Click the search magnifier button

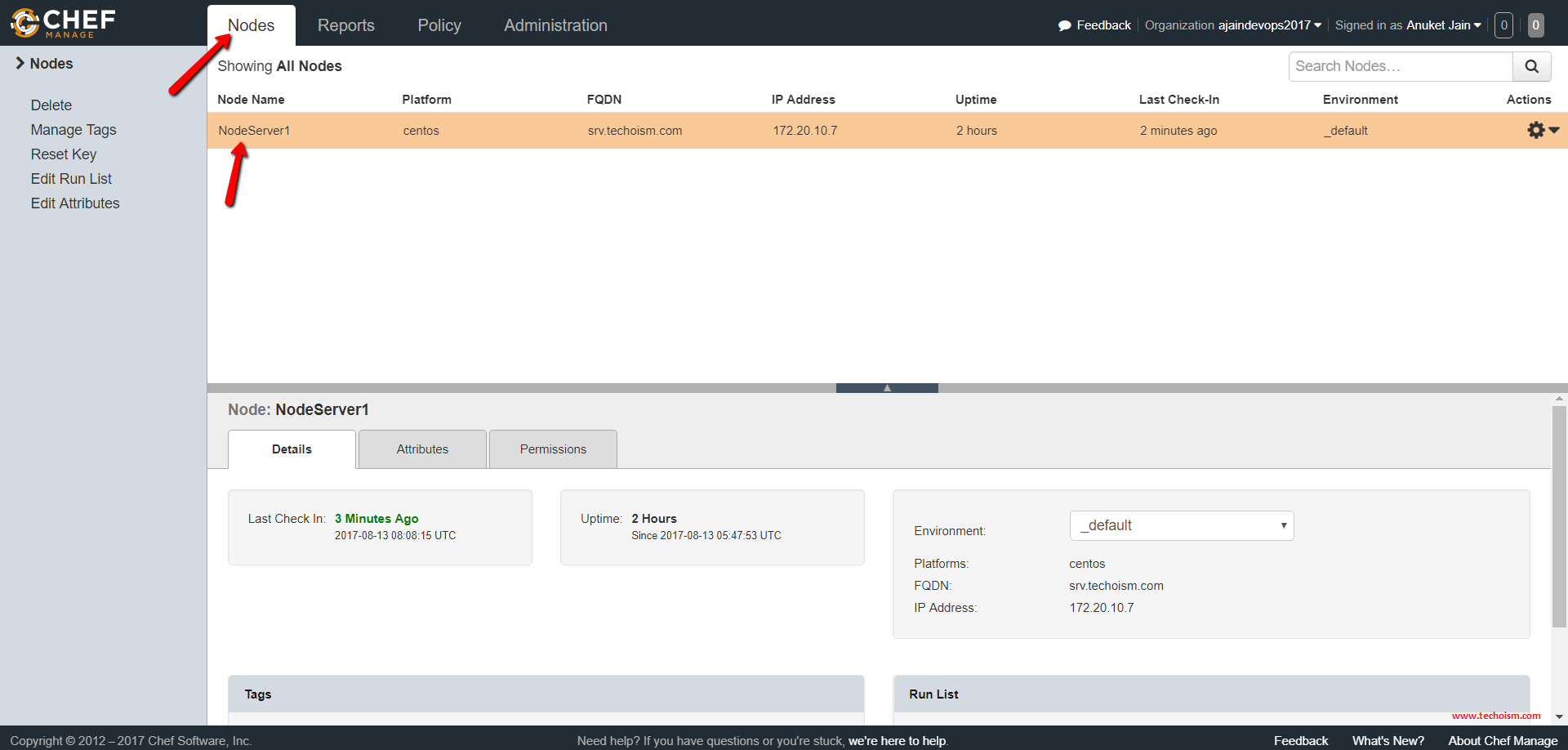(1531, 66)
